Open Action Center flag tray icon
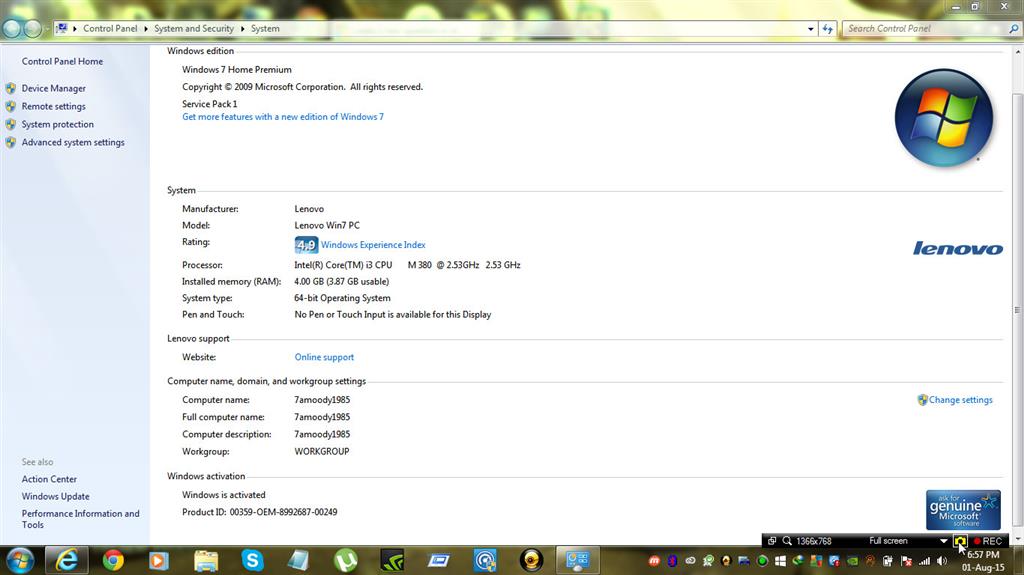Viewport: 1024px width, 575px height. point(906,561)
